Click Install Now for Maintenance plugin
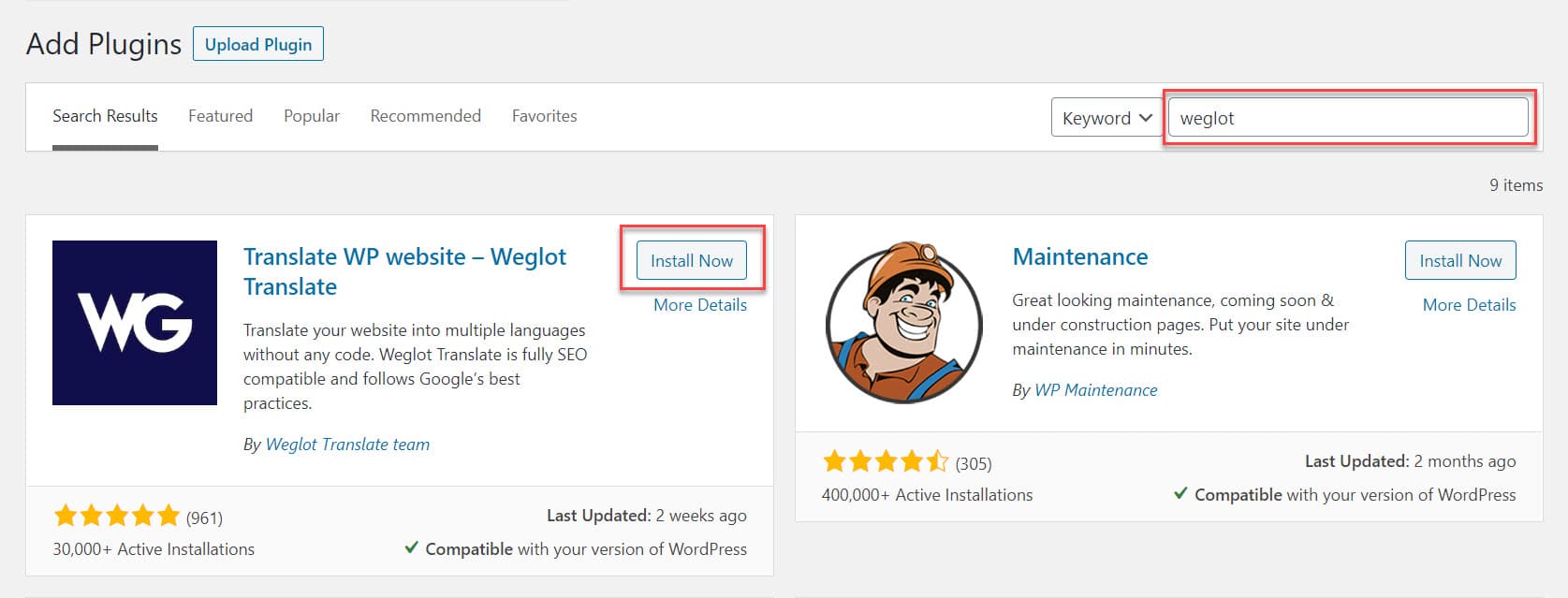 [x=1459, y=260]
